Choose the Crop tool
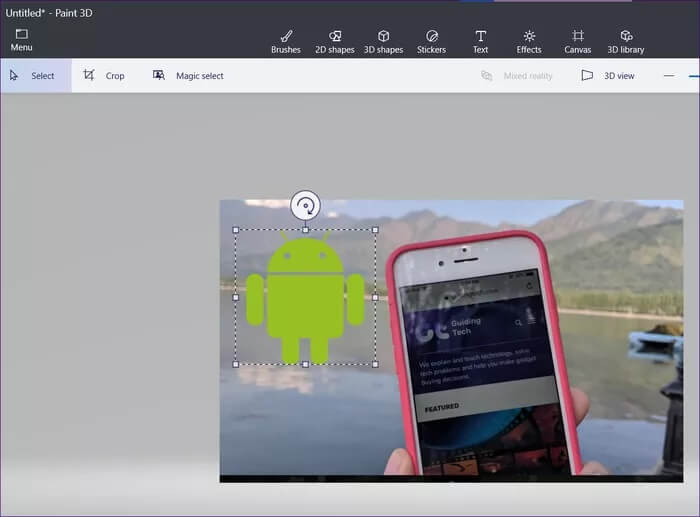The height and width of the screenshot is (517, 700). [x=104, y=76]
